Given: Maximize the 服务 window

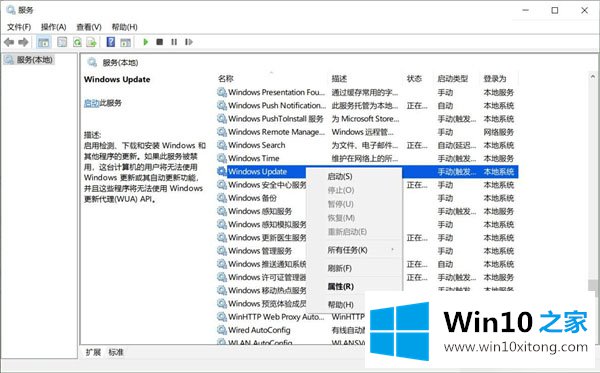Looking at the screenshot, I should coord(555,10).
